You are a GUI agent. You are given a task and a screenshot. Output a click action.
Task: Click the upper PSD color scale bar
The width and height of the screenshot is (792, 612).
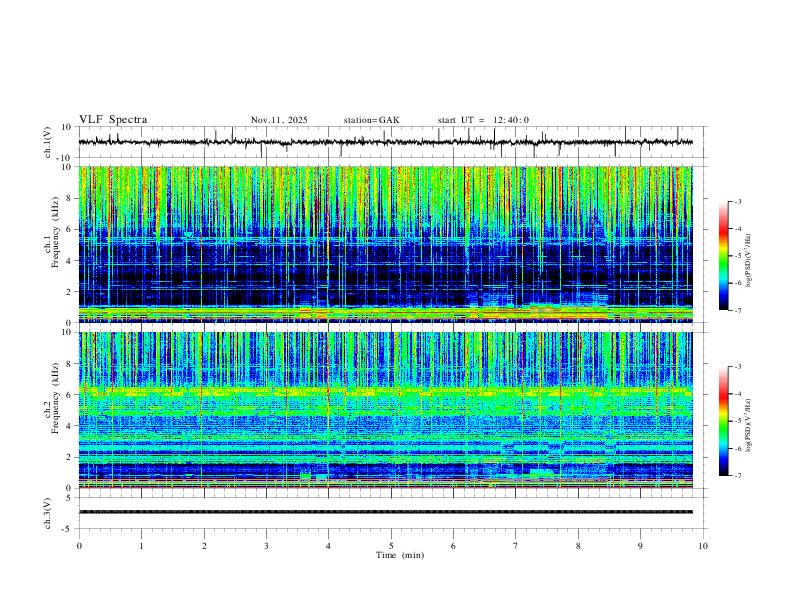[x=724, y=256]
